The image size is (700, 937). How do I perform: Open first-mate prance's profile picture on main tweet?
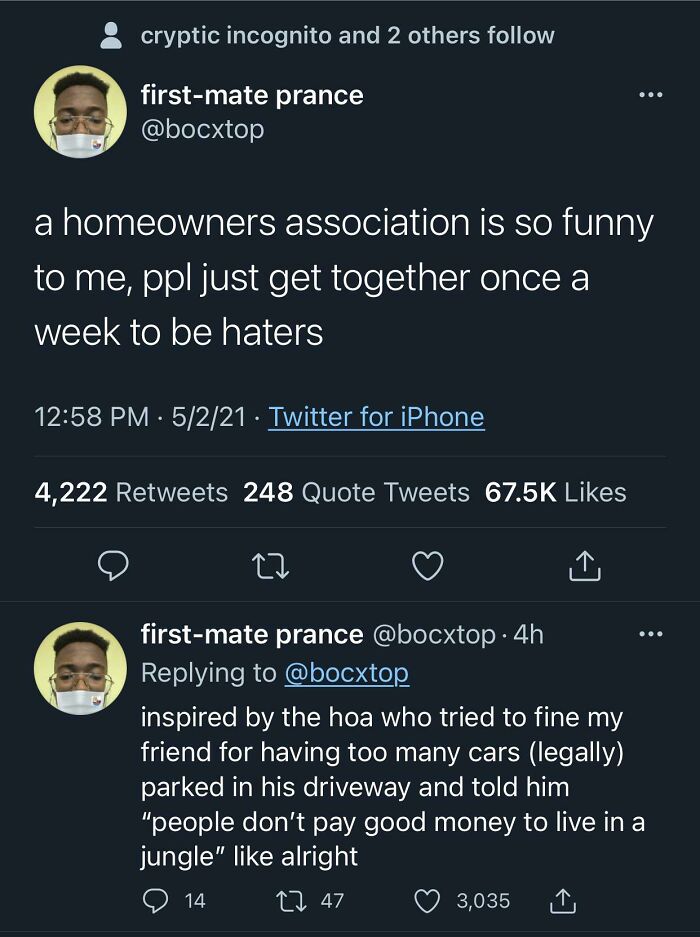click(81, 112)
